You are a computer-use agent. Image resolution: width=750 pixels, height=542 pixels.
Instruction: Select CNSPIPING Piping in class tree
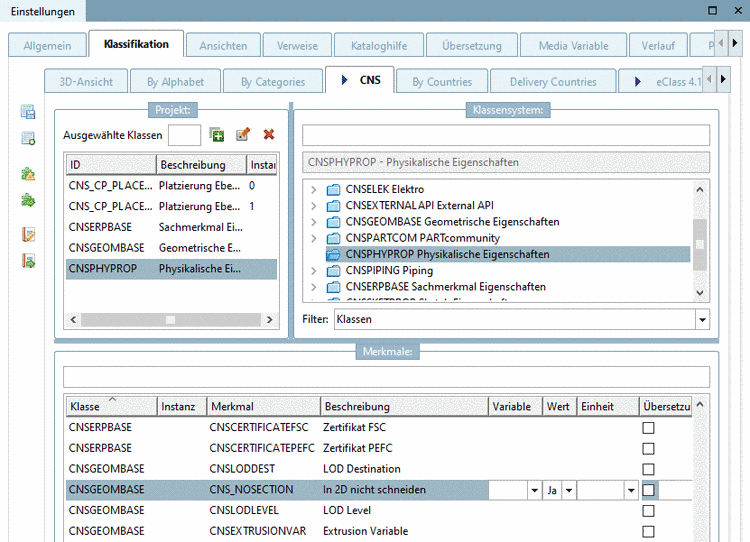tap(389, 270)
